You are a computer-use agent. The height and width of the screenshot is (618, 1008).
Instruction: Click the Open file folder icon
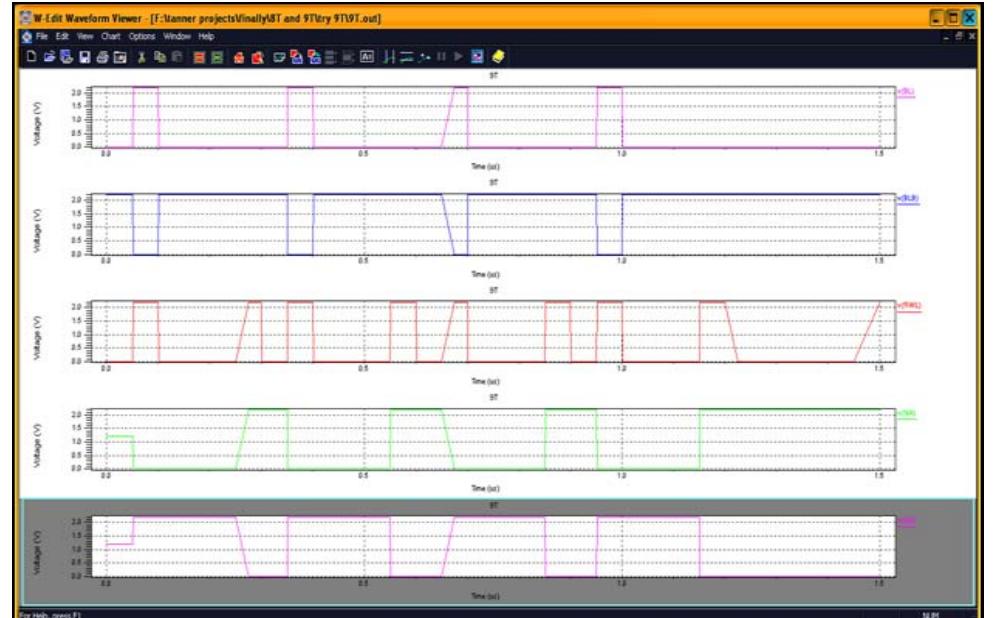click(x=50, y=57)
